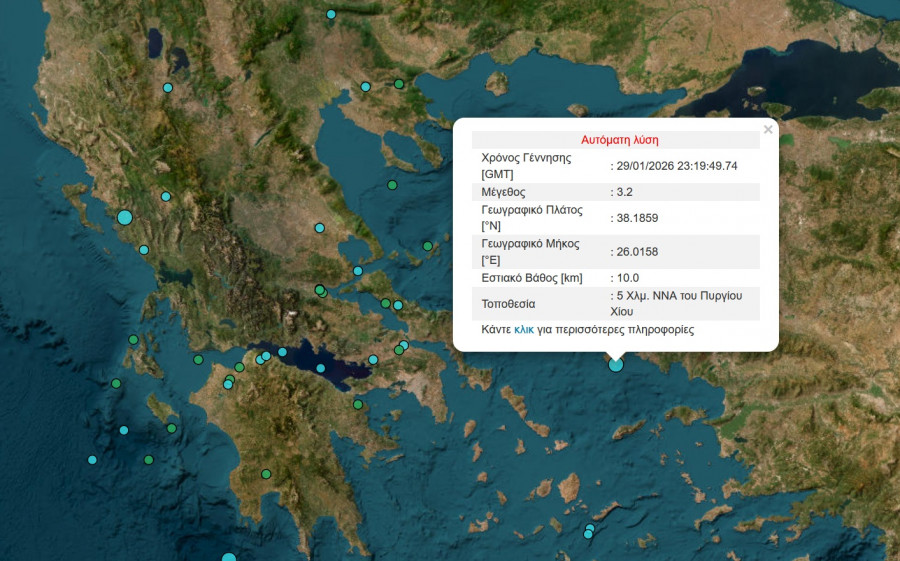
Task: Select the cyan marker inside the Gulf of Corinth
Action: click(x=320, y=368)
